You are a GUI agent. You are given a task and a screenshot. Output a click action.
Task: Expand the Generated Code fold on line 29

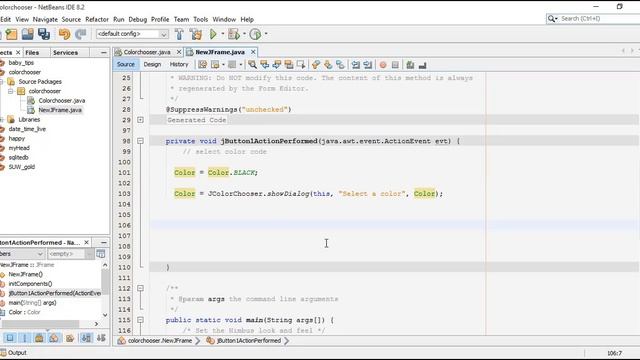pyautogui.click(x=140, y=120)
